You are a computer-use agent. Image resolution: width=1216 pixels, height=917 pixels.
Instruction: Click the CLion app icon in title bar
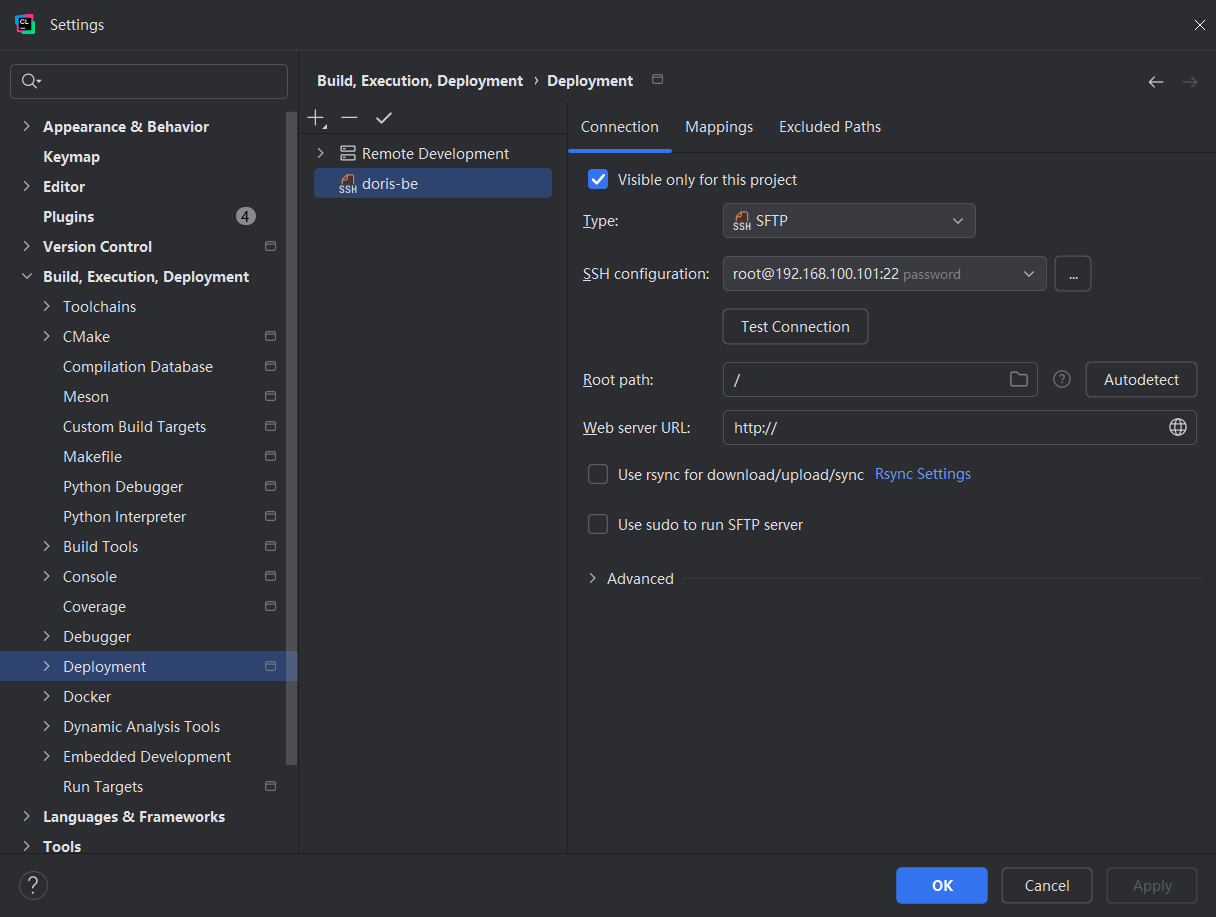click(25, 24)
